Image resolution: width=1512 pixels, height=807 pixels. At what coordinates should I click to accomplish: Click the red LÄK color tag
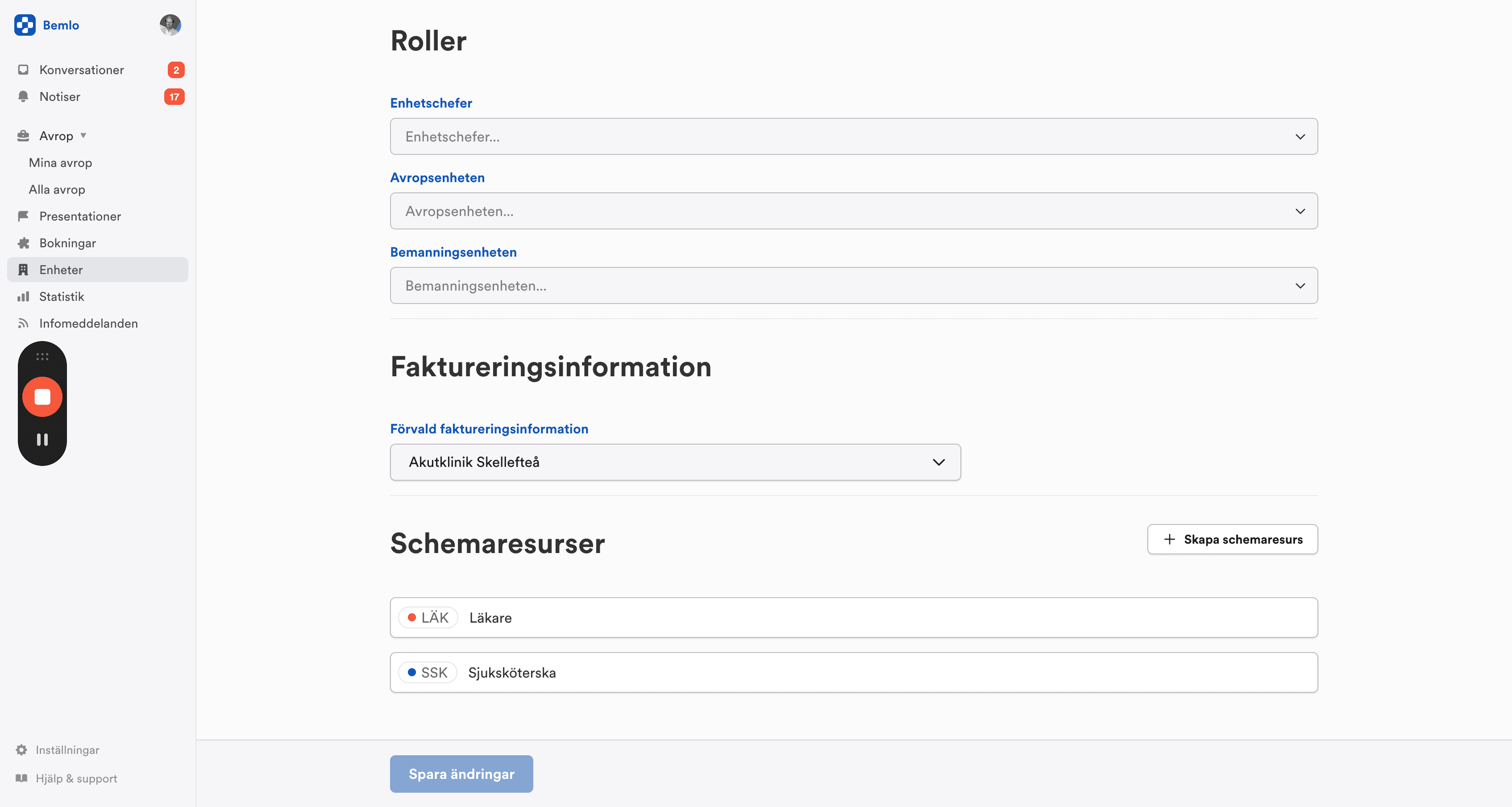coord(428,617)
